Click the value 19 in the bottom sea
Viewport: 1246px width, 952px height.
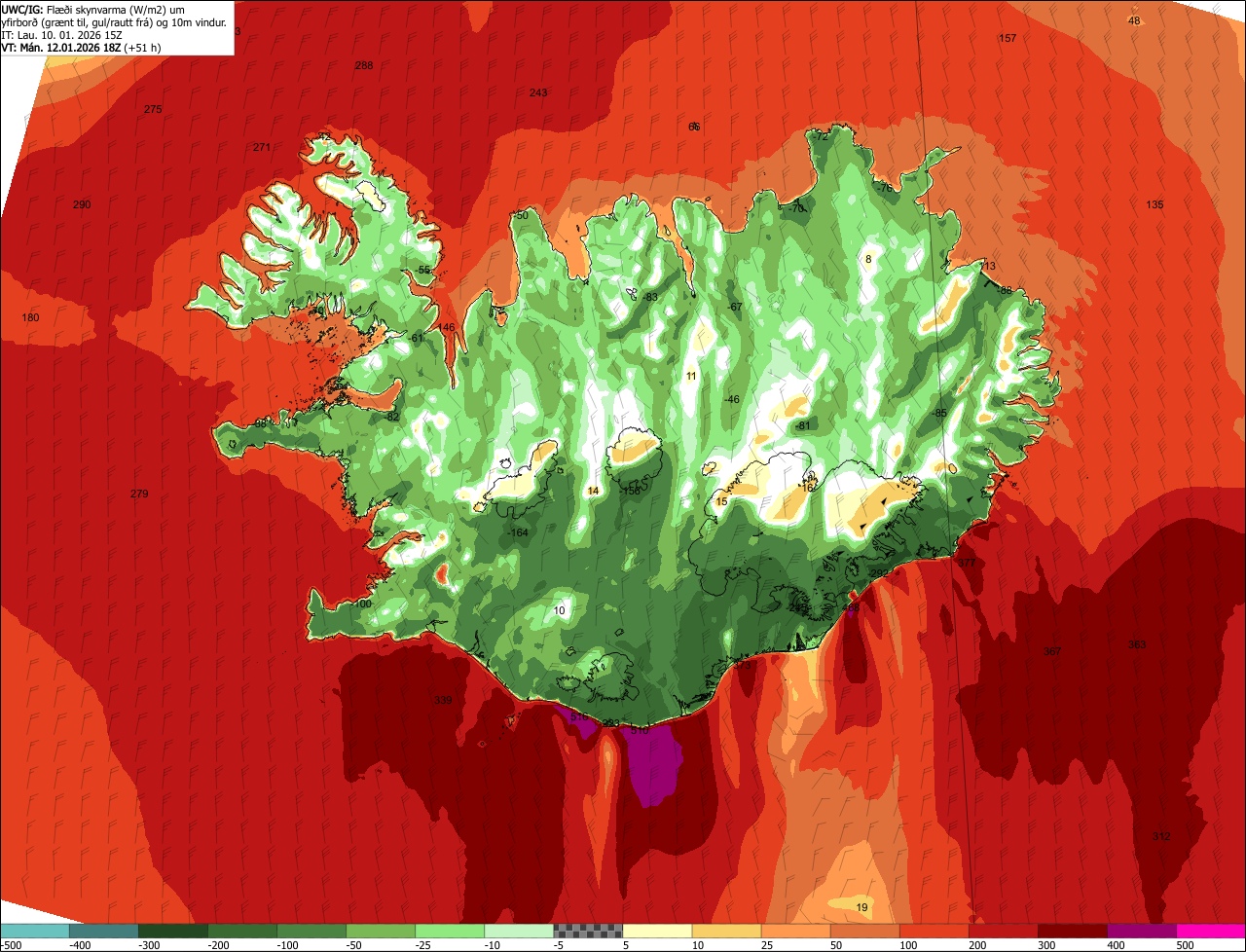click(861, 907)
